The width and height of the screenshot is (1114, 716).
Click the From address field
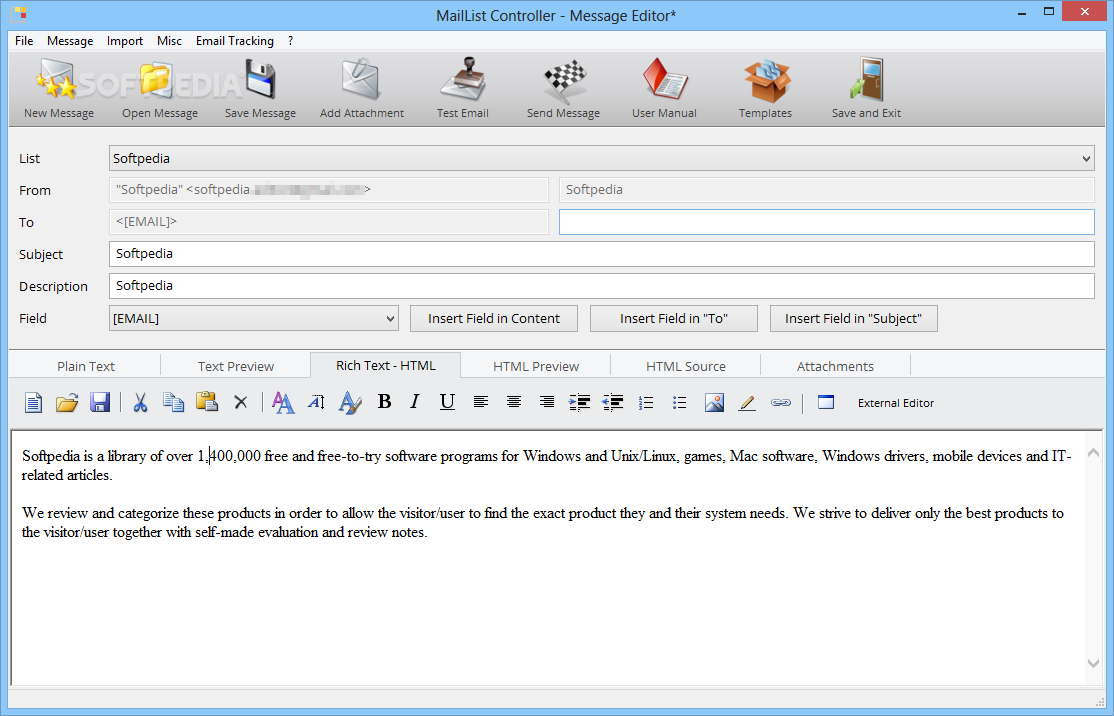(329, 190)
